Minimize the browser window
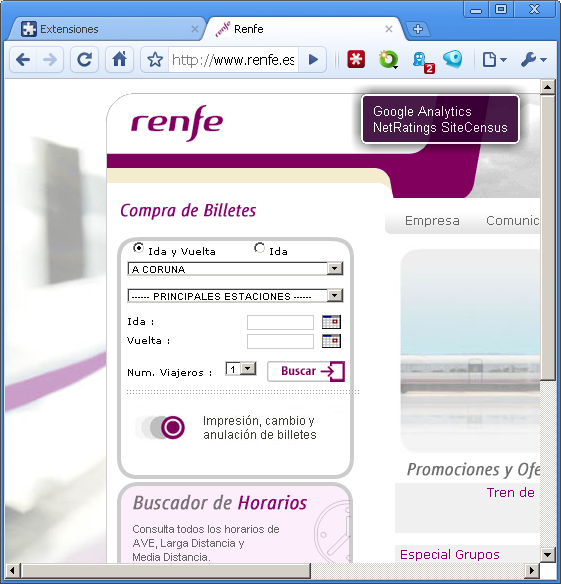The height and width of the screenshot is (584, 561). pos(476,10)
